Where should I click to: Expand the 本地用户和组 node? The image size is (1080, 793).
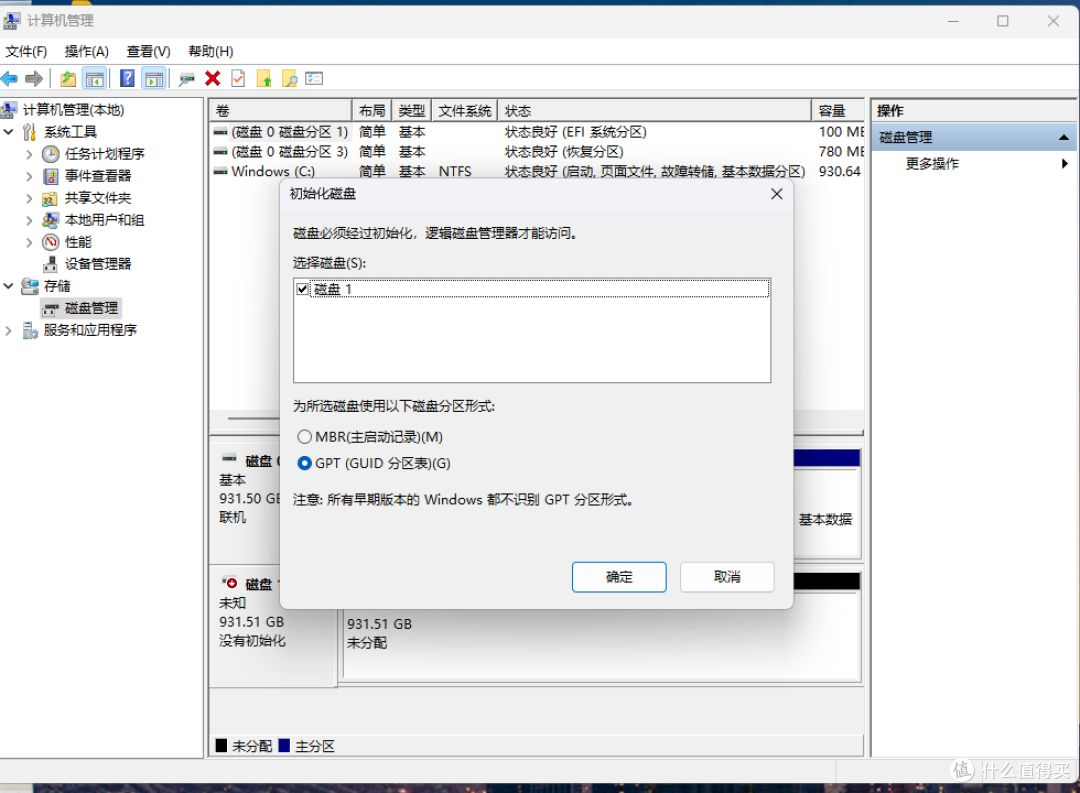[29, 220]
